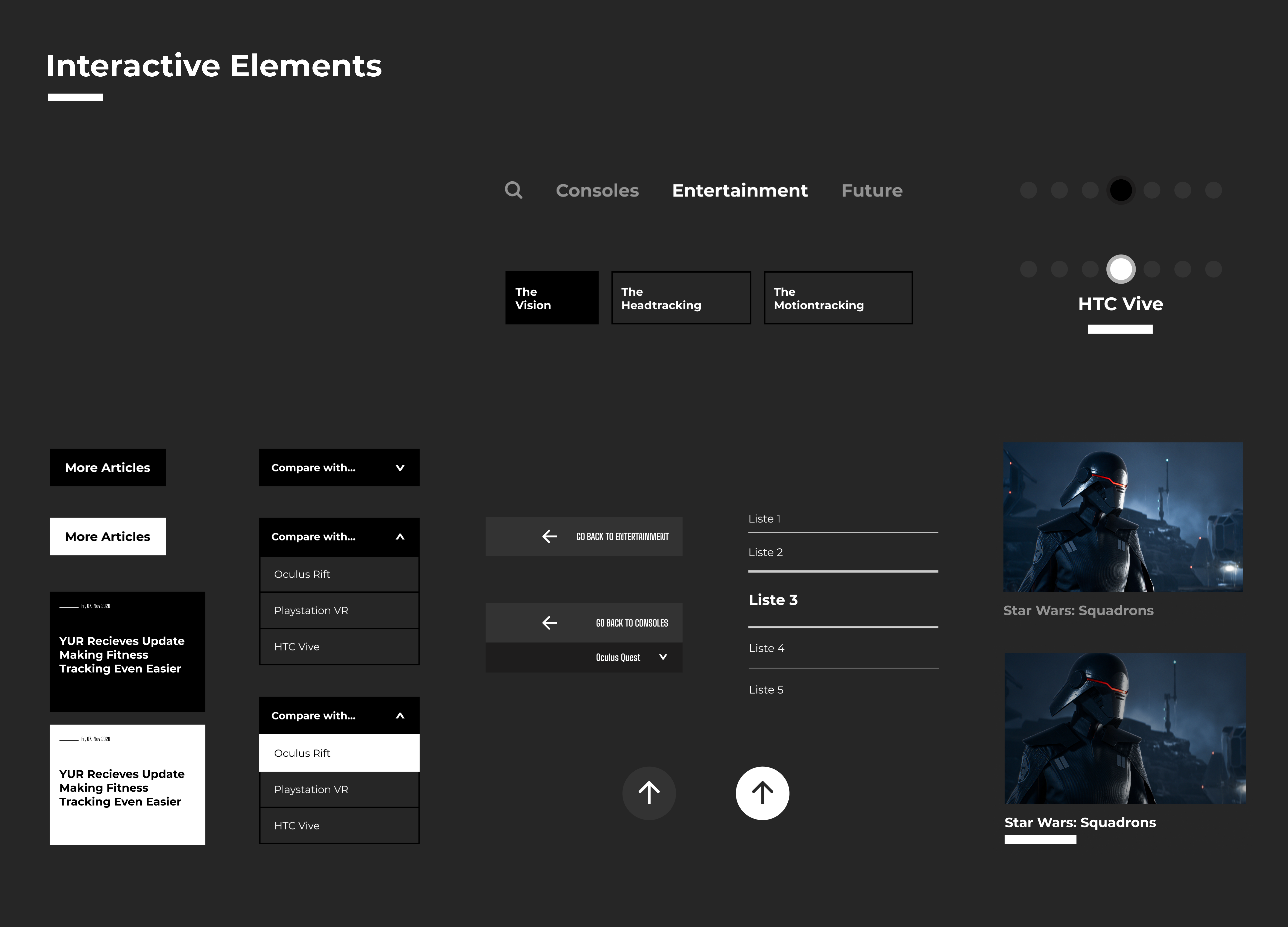This screenshot has width=1288, height=927.
Task: Click the magnifier search icon beside Consoles
Action: tap(513, 190)
